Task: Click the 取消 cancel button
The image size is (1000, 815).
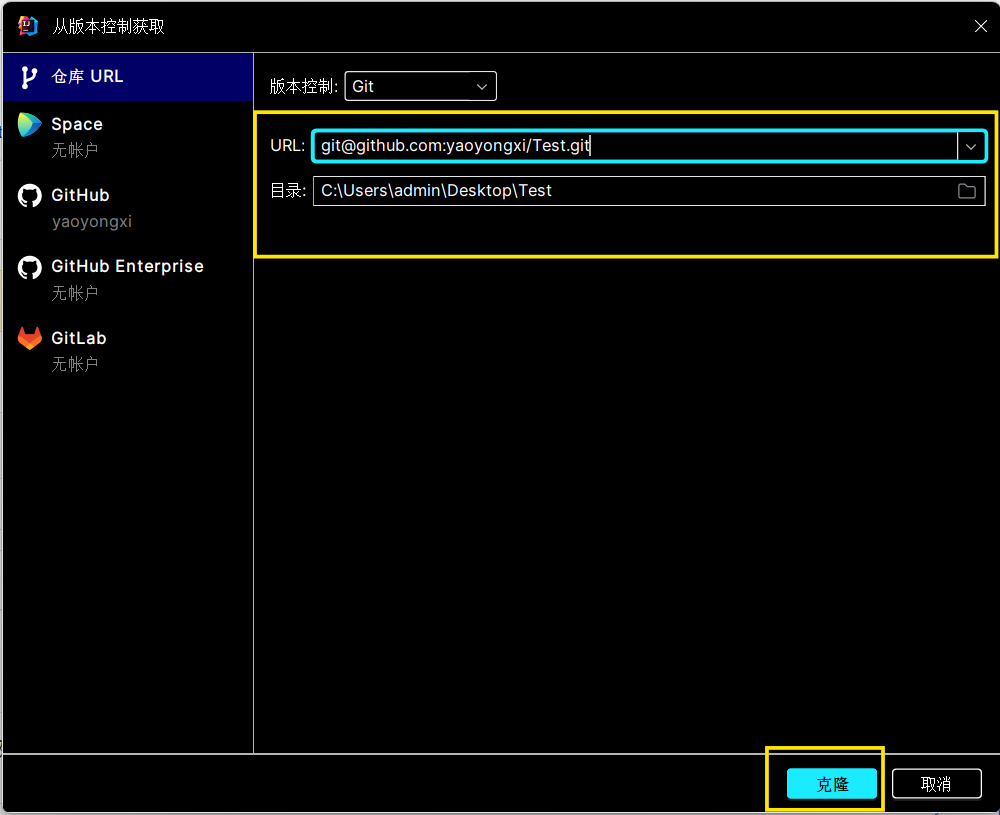Action: pos(936,784)
